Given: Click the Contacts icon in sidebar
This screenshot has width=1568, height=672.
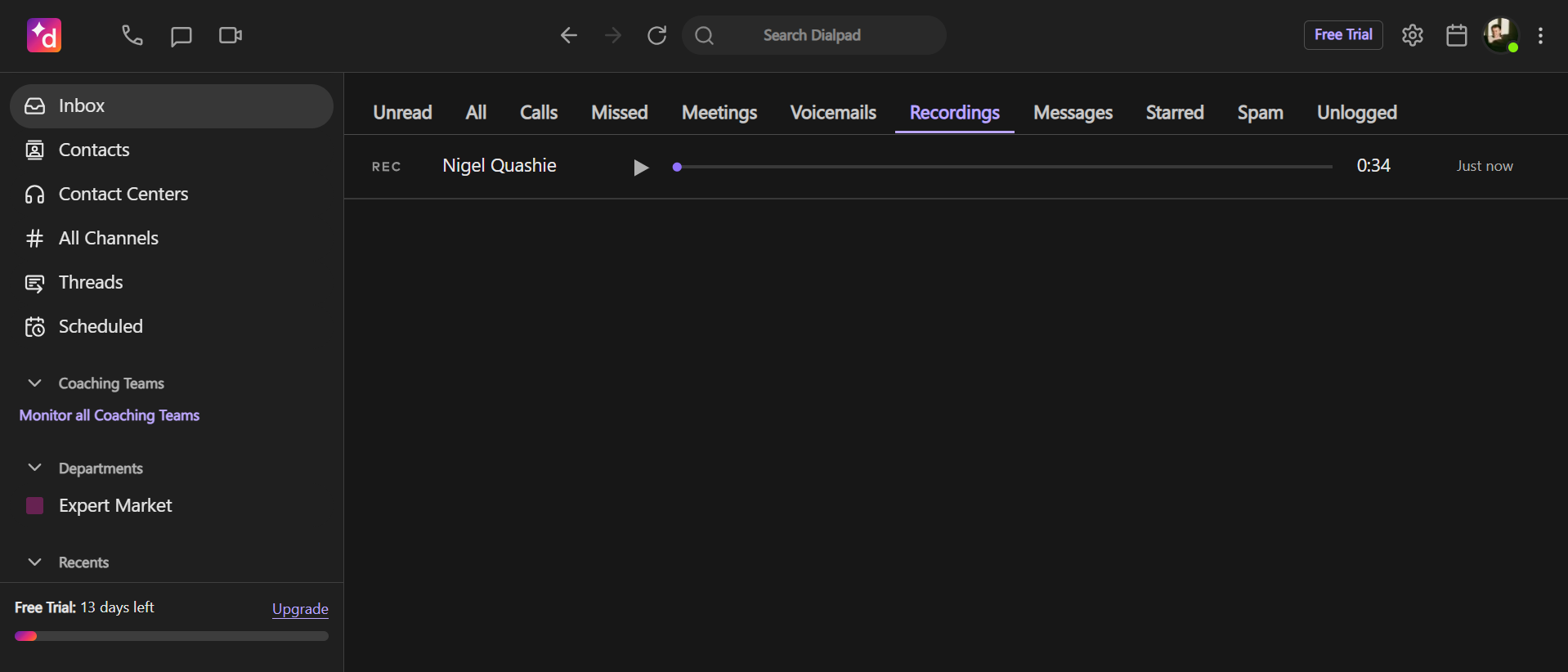Looking at the screenshot, I should click(x=34, y=150).
